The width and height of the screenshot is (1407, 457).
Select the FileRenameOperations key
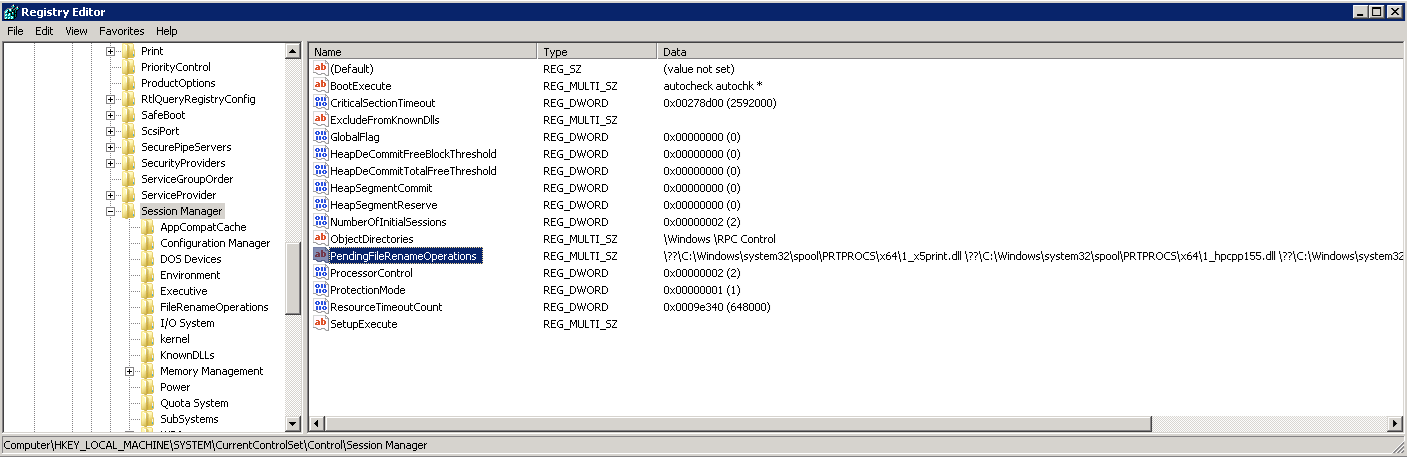[214, 307]
